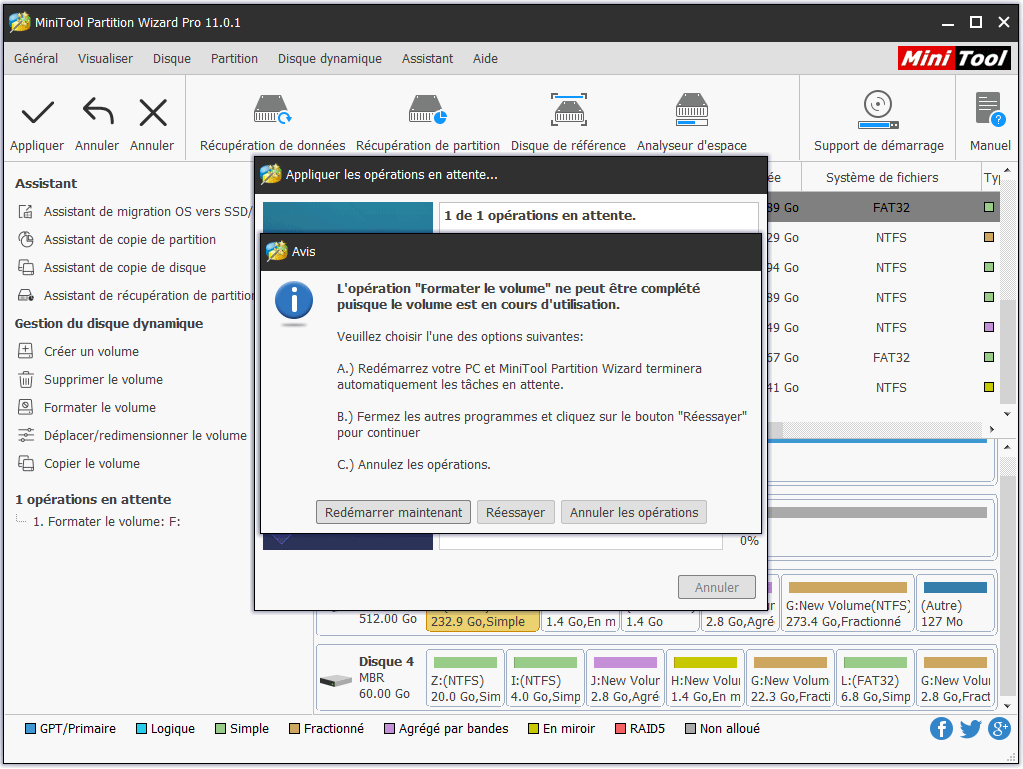Screen dimensions: 1023x769
Task: Open Facebook via the bottom-right icon
Action: [941, 729]
